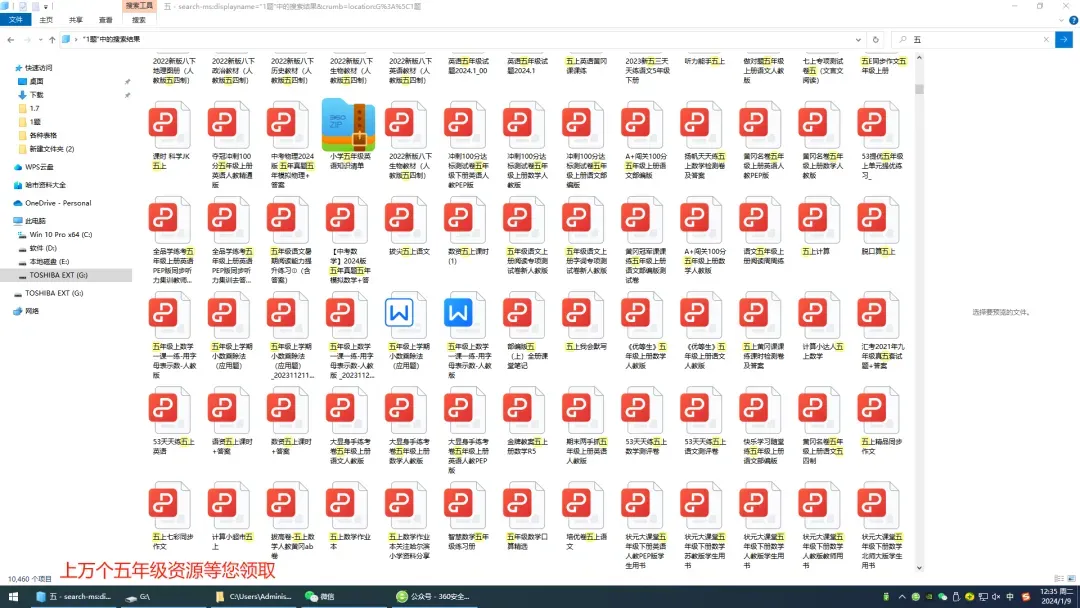Select the highlighted TOSHIBA EXT (G:) entry
The height and width of the screenshot is (608, 1080).
point(66,275)
